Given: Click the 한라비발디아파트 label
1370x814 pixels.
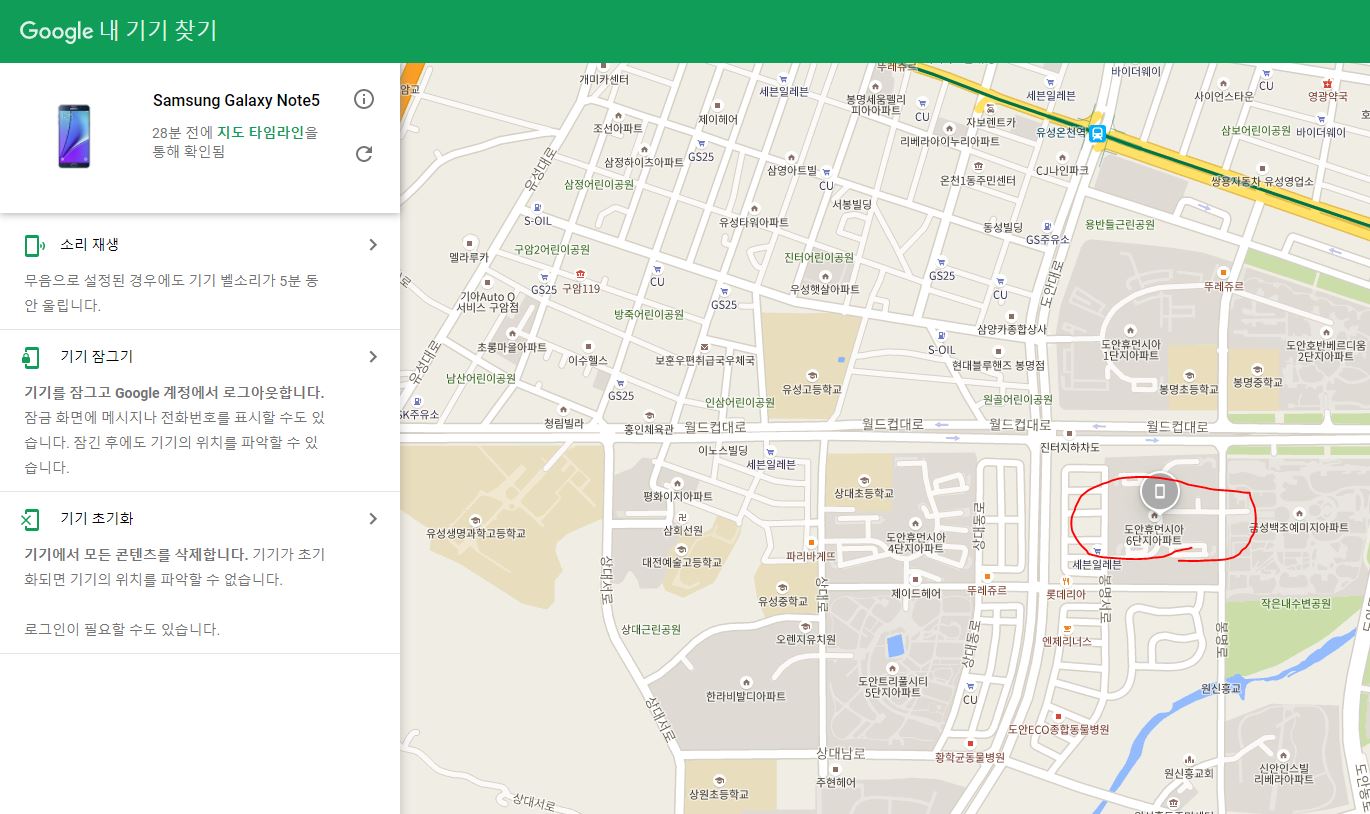Looking at the screenshot, I should pos(746,696).
